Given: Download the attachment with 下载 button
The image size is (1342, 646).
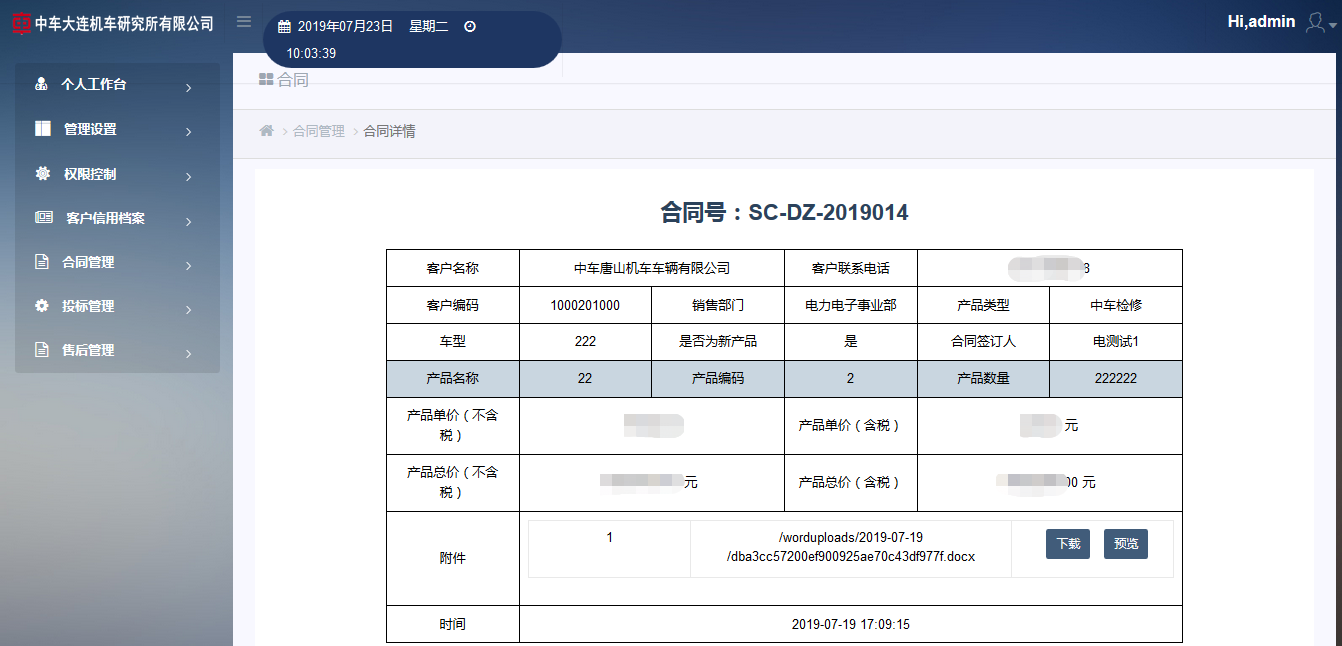Looking at the screenshot, I should click(1067, 544).
